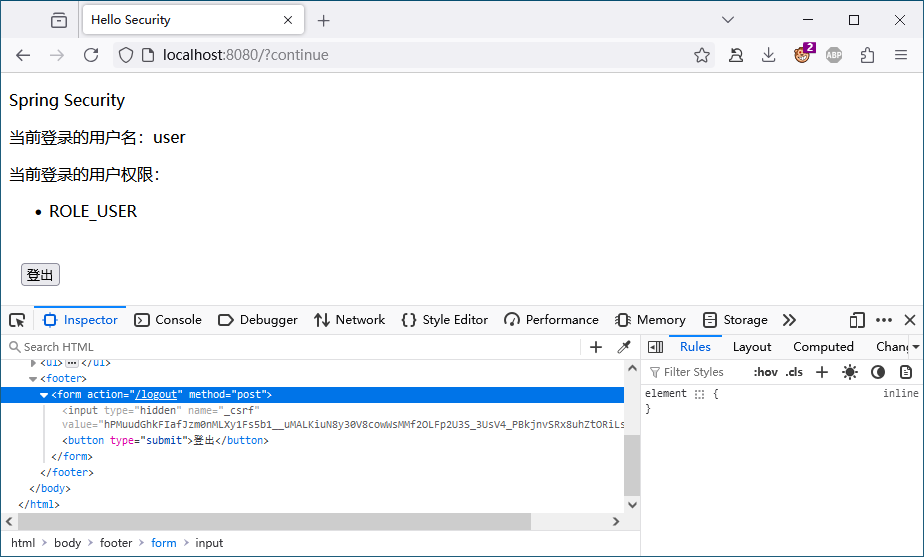Toggle print media simulation
Viewport: 924px width, 557px height.
pos(906,372)
